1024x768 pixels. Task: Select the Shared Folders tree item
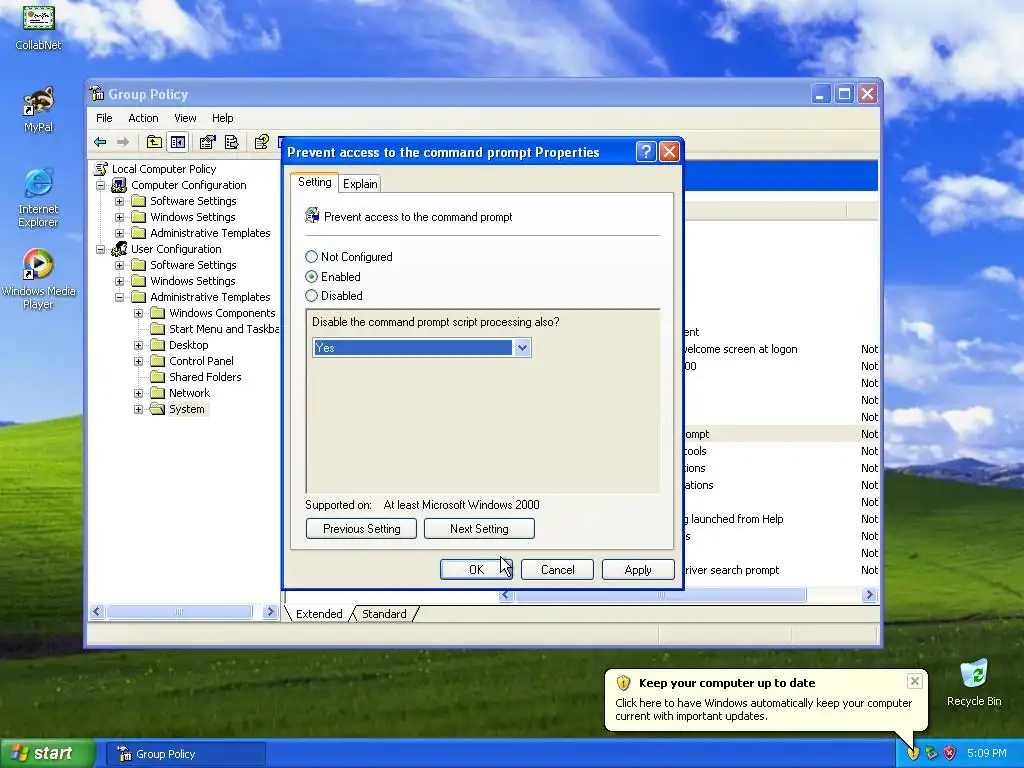(x=205, y=377)
